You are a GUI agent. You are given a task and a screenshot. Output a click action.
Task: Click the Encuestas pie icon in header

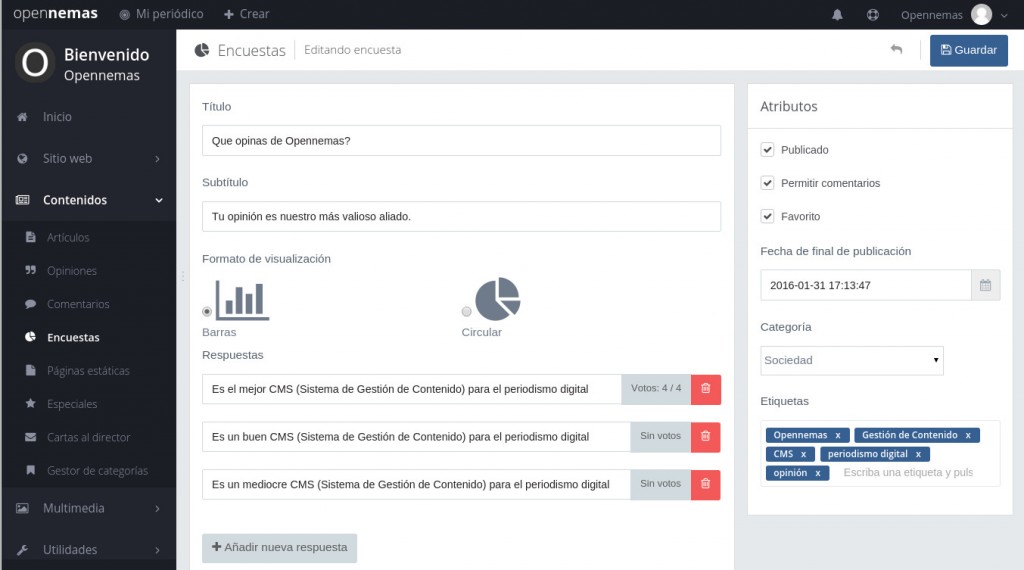[x=202, y=50]
